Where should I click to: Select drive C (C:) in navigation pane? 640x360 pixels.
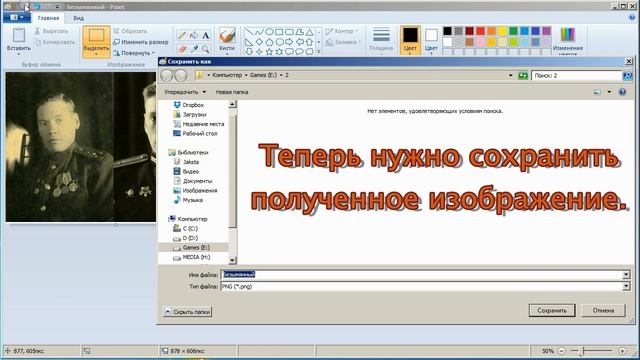pos(186,229)
